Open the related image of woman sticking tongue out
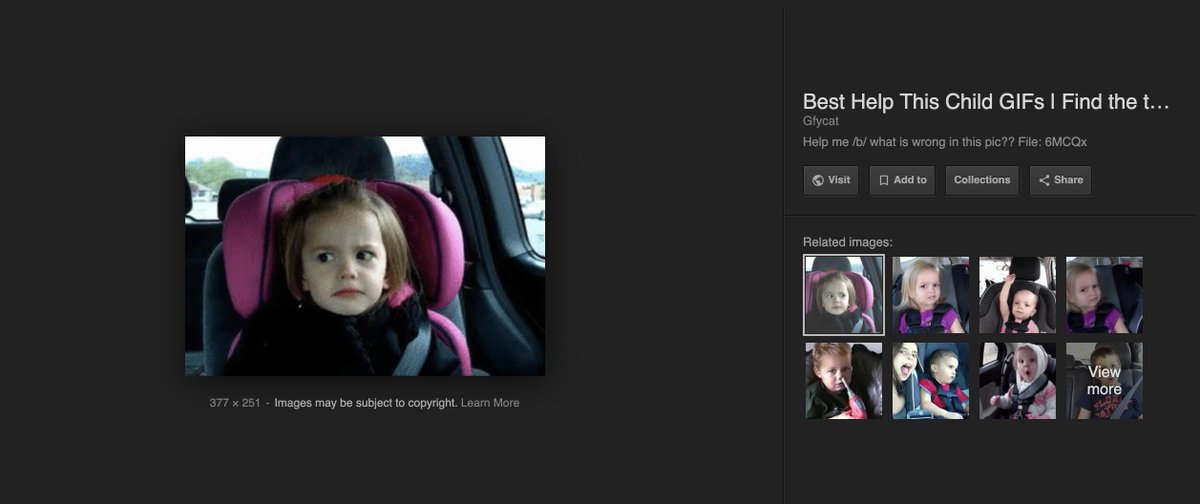 931,381
